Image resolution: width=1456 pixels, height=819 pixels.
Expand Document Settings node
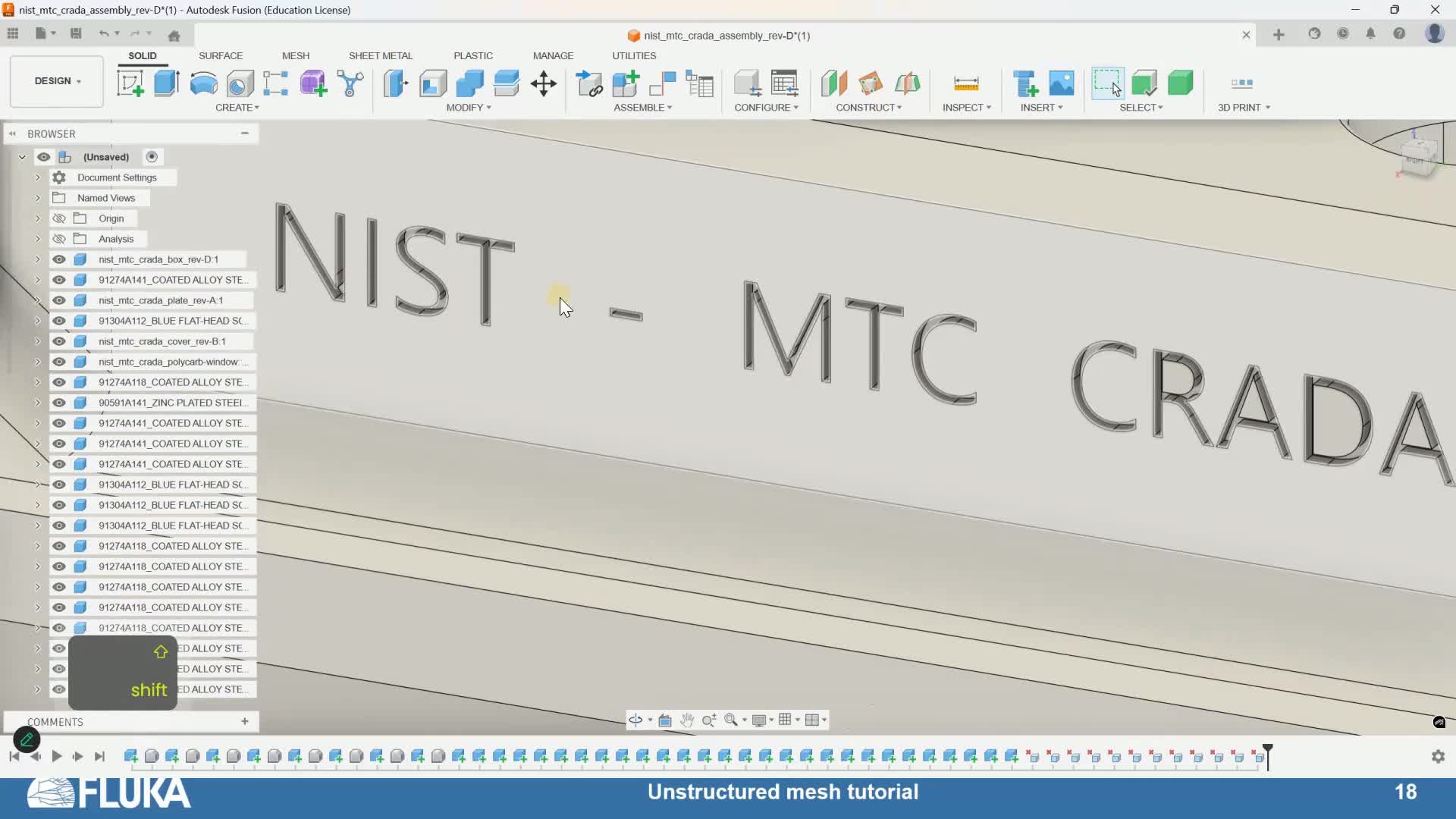click(x=37, y=177)
